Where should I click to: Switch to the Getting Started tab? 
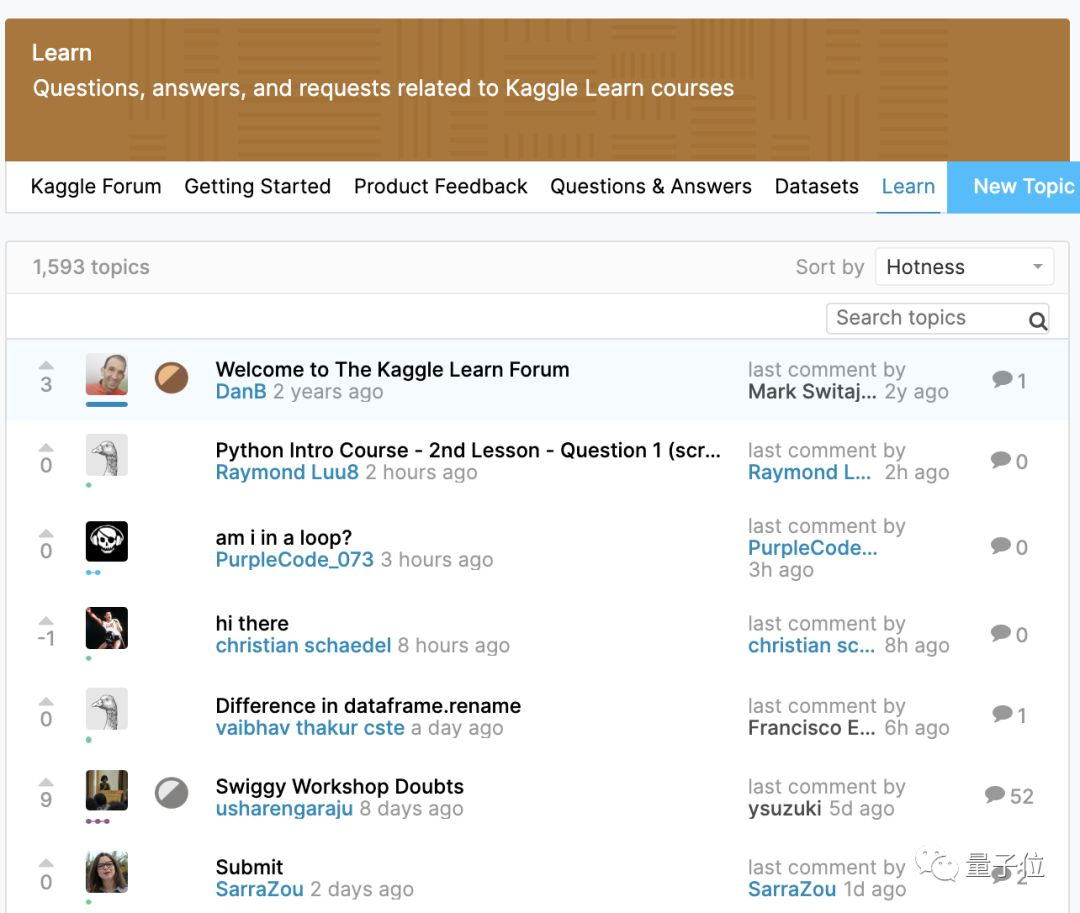coord(258,187)
